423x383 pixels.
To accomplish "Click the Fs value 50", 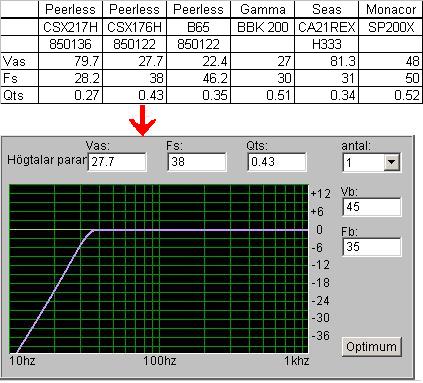I will pos(391,78).
